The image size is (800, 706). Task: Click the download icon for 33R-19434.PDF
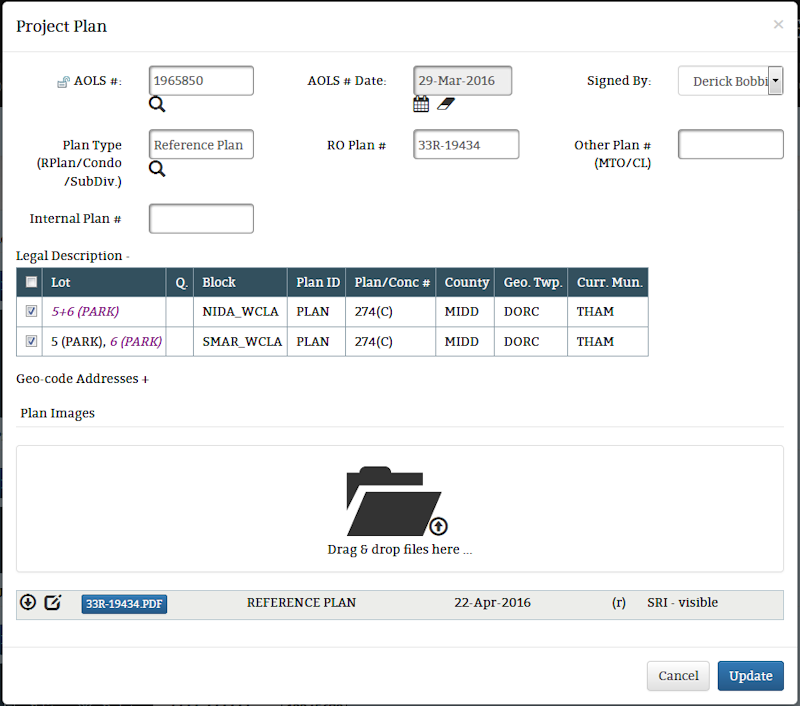tap(28, 602)
